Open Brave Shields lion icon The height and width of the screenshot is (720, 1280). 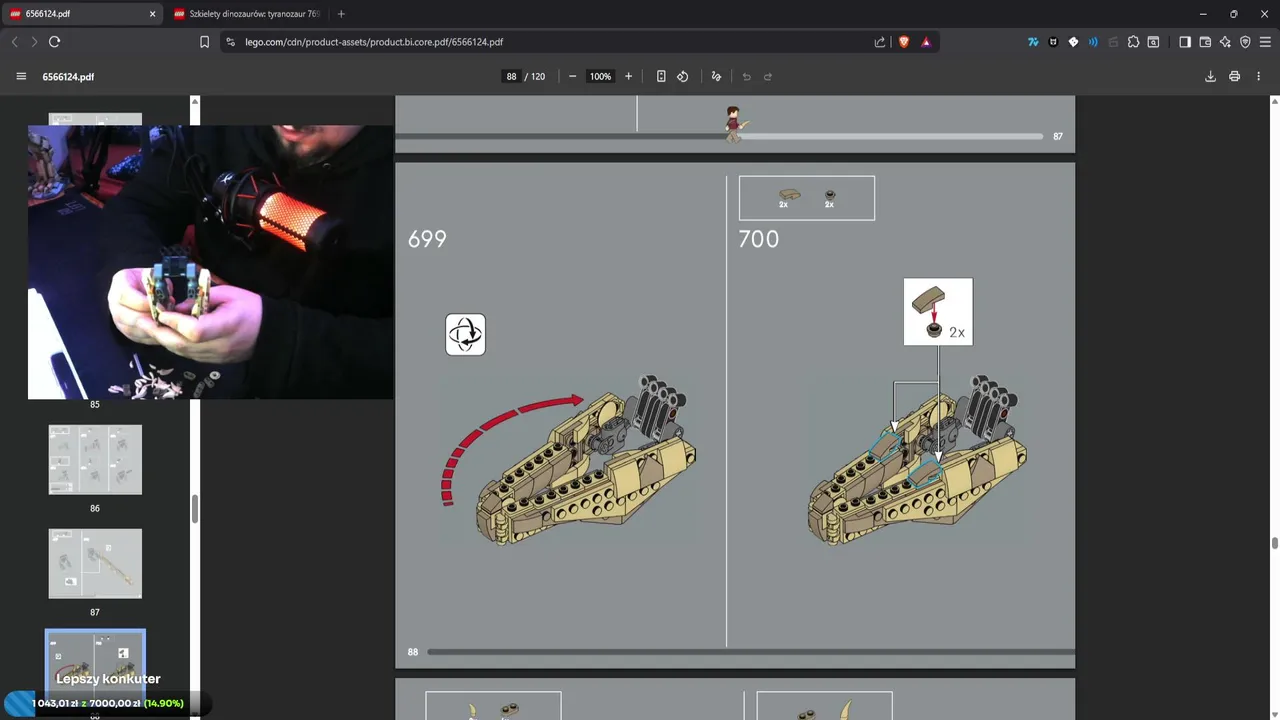[904, 42]
